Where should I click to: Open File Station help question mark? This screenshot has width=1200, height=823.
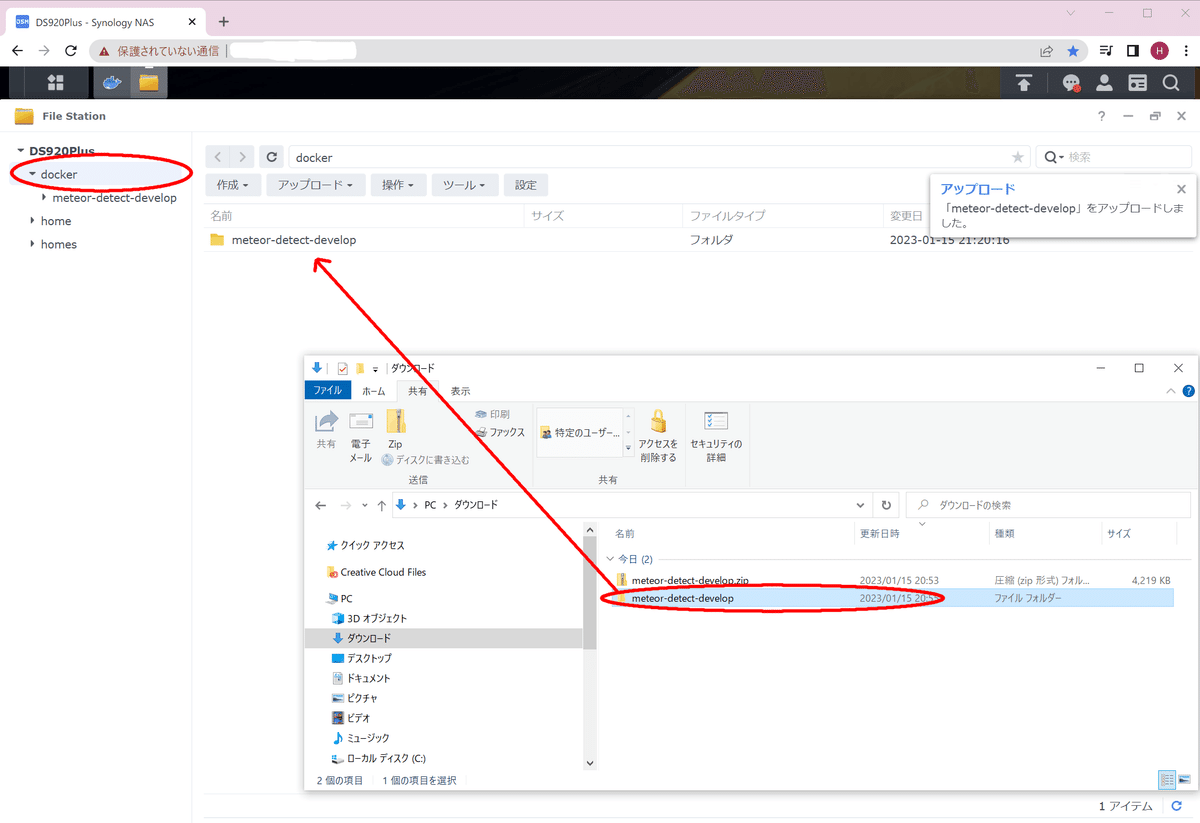[1102, 116]
